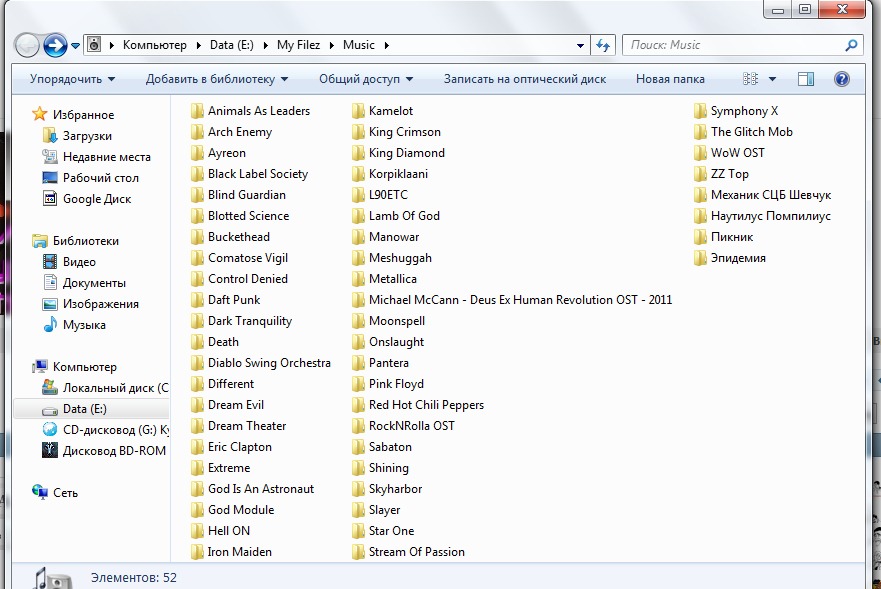Click the refresh button beside the address bar

(603, 45)
